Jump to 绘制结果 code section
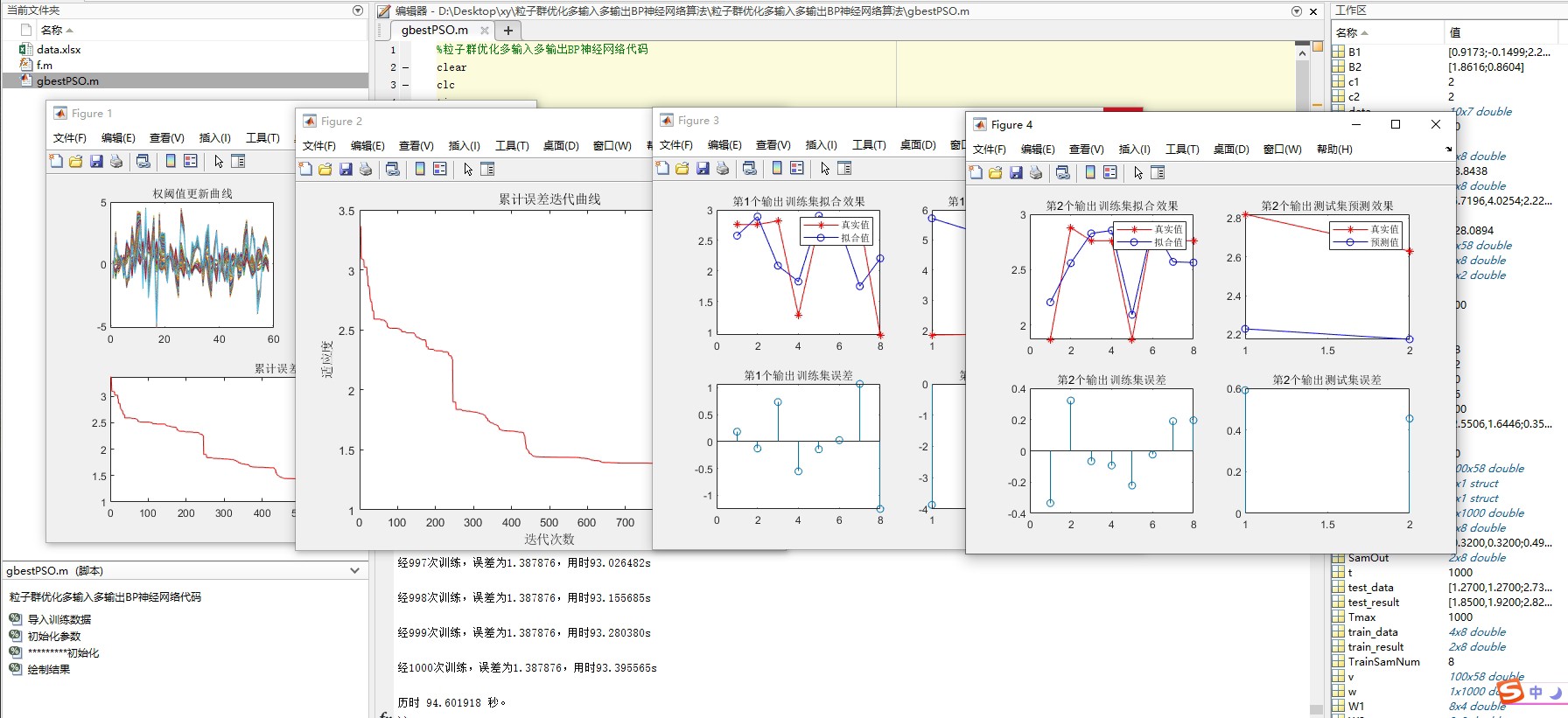Viewport: 1568px width, 718px height. point(49,670)
